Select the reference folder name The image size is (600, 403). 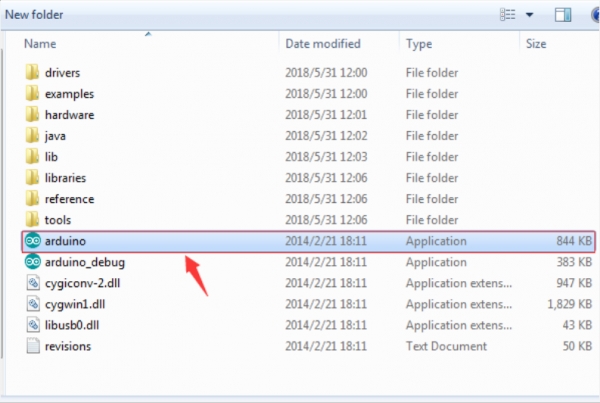[x=69, y=199]
